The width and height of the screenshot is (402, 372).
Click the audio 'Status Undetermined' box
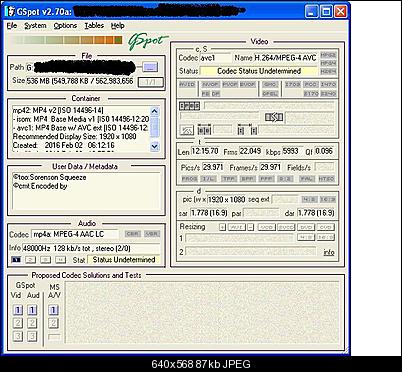124,260
